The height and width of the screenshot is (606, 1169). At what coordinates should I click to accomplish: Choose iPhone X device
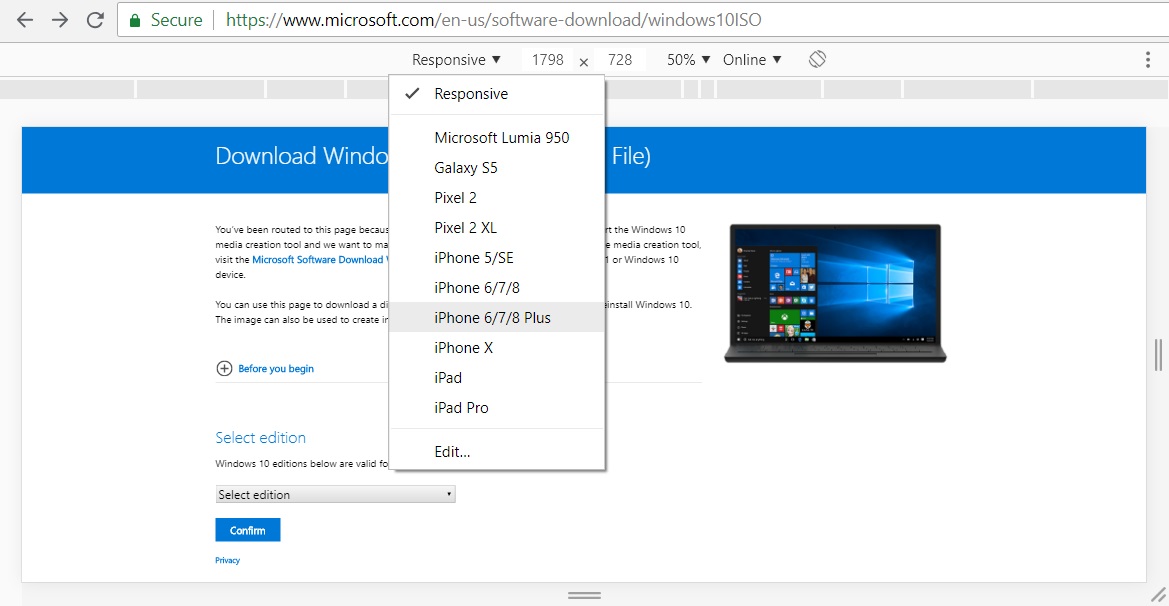click(497, 347)
